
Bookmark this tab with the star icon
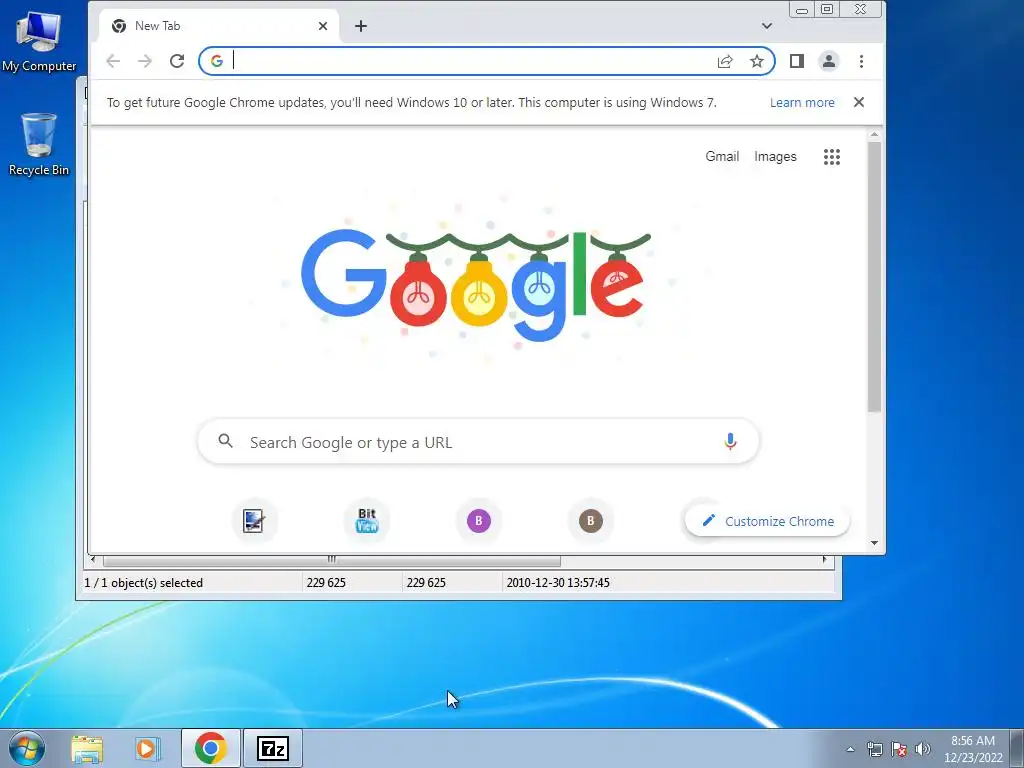(x=756, y=61)
